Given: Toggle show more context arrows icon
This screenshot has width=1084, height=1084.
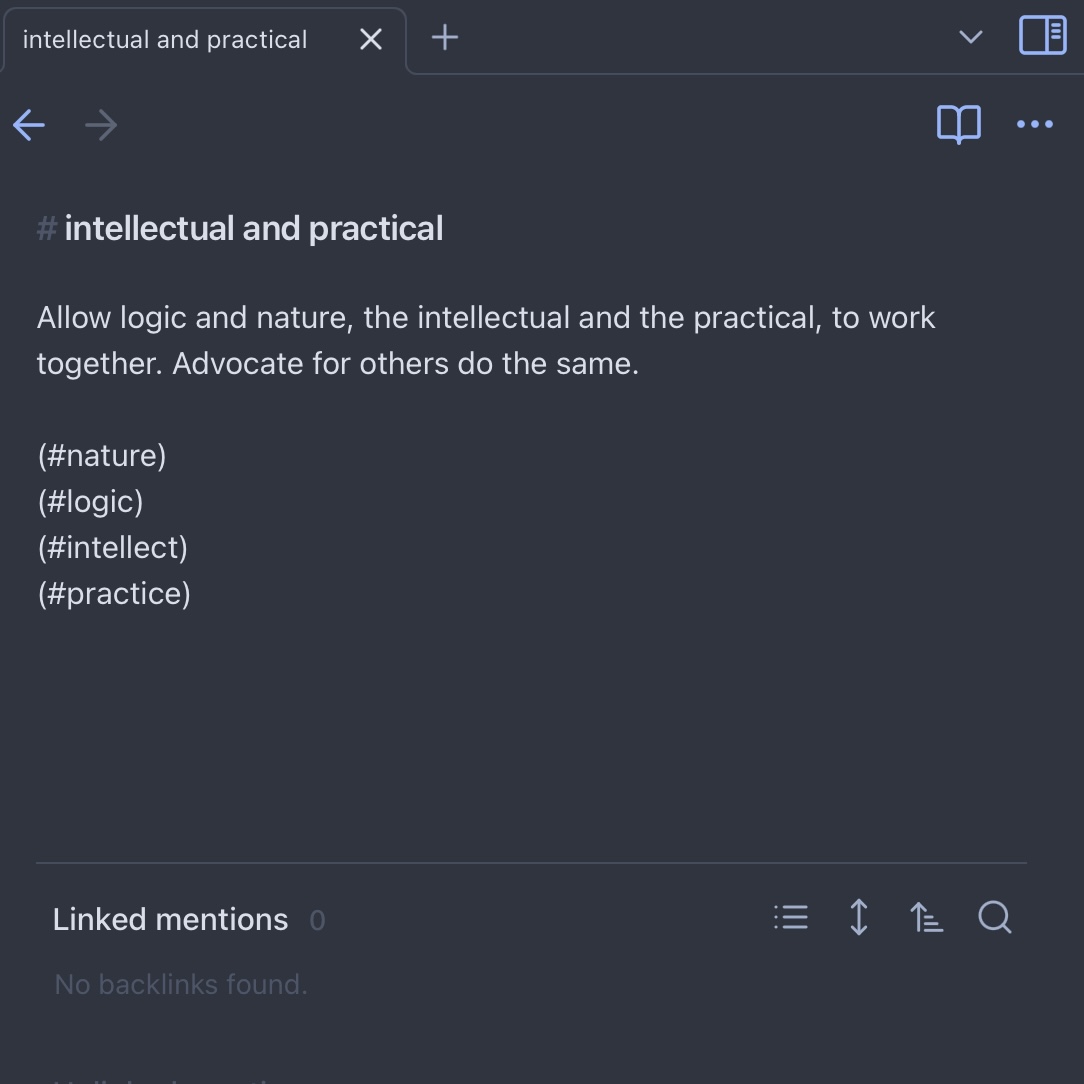Looking at the screenshot, I should pyautogui.click(x=859, y=917).
